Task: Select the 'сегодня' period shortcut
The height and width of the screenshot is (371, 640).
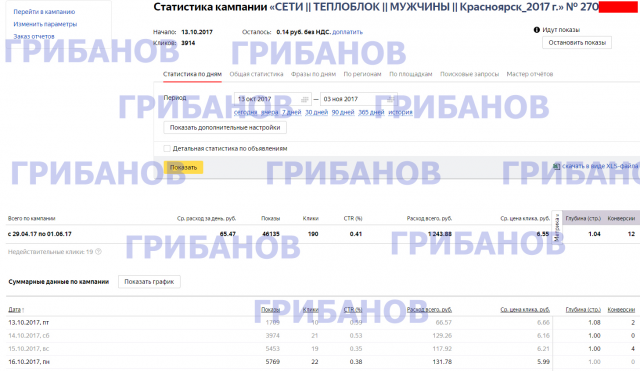Action: coord(245,112)
